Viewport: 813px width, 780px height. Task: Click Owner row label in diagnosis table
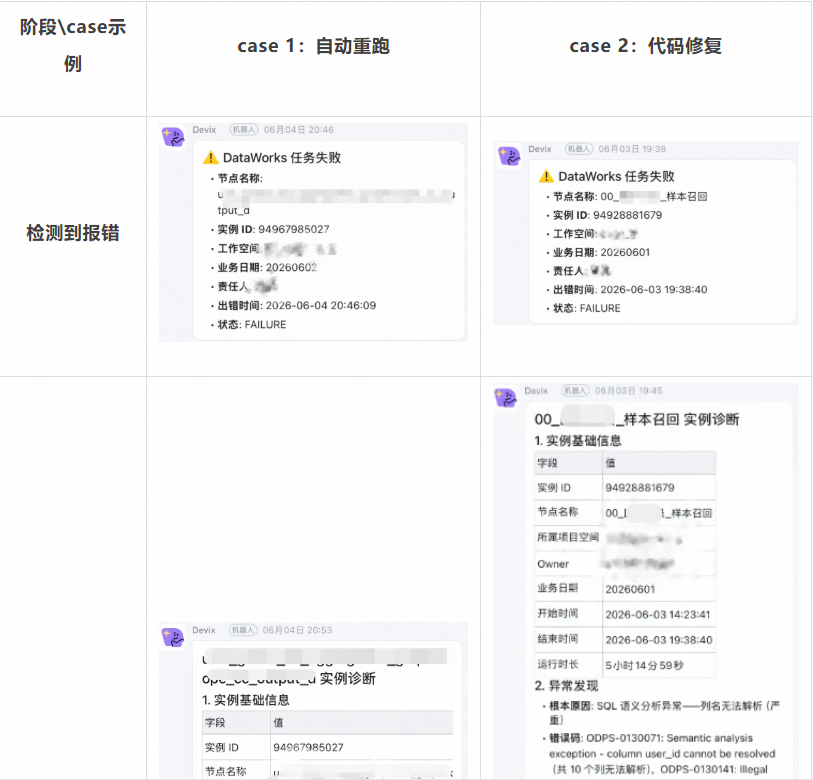point(553,564)
